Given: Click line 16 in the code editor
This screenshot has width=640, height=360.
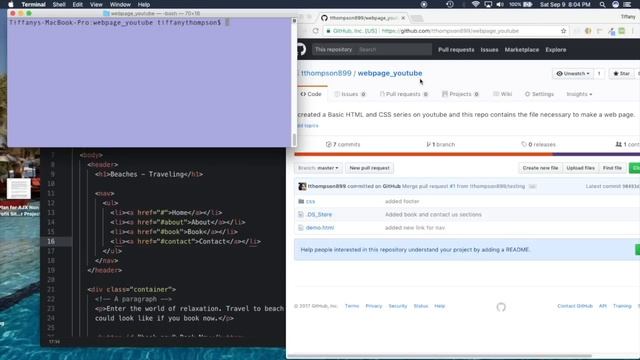Looking at the screenshot, I should [163, 241].
